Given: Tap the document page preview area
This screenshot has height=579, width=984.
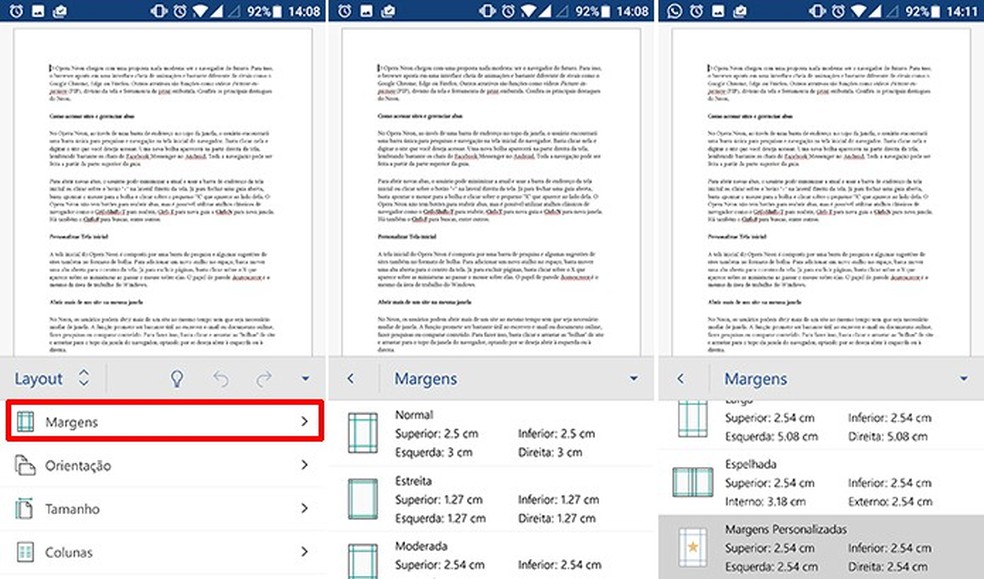Looking at the screenshot, I should tap(164, 180).
